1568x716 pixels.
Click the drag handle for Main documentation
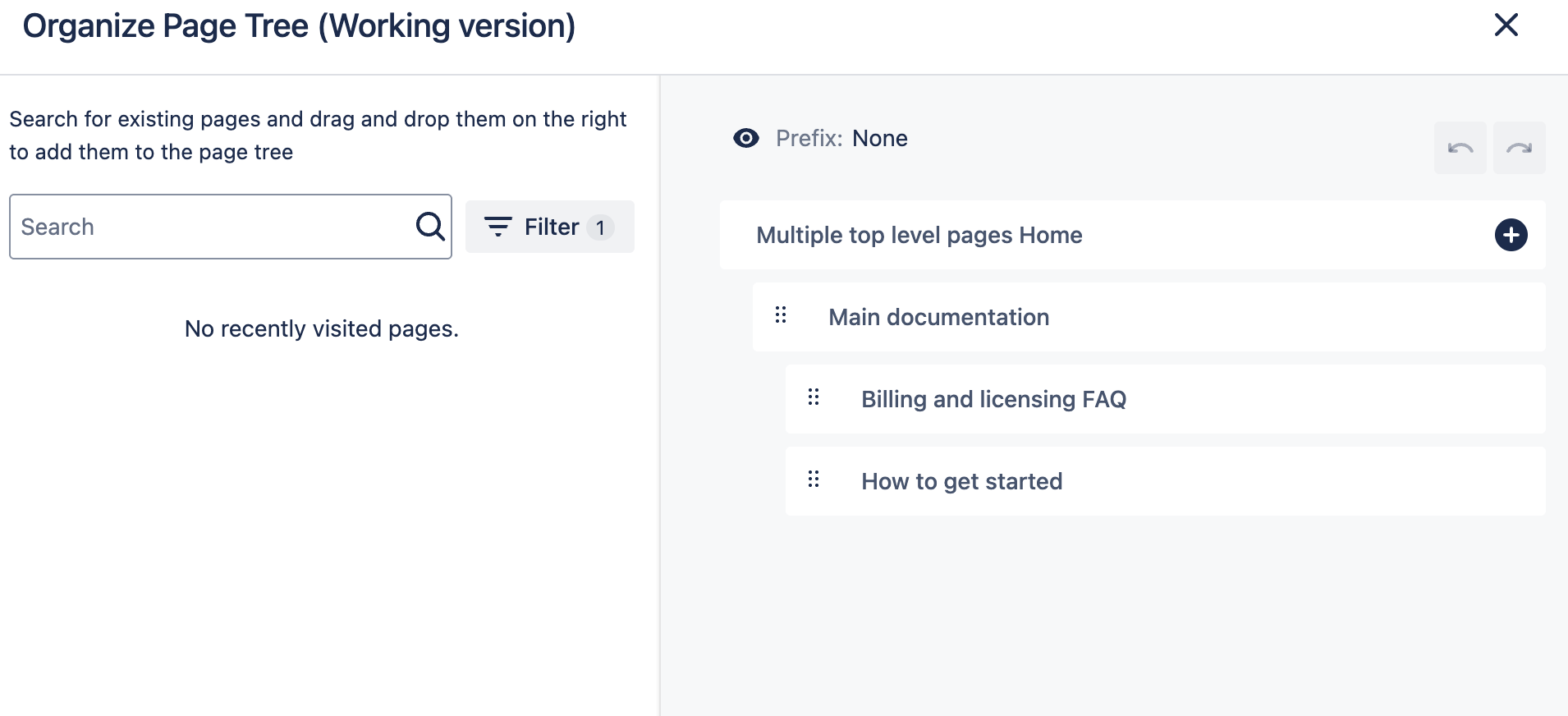781,315
